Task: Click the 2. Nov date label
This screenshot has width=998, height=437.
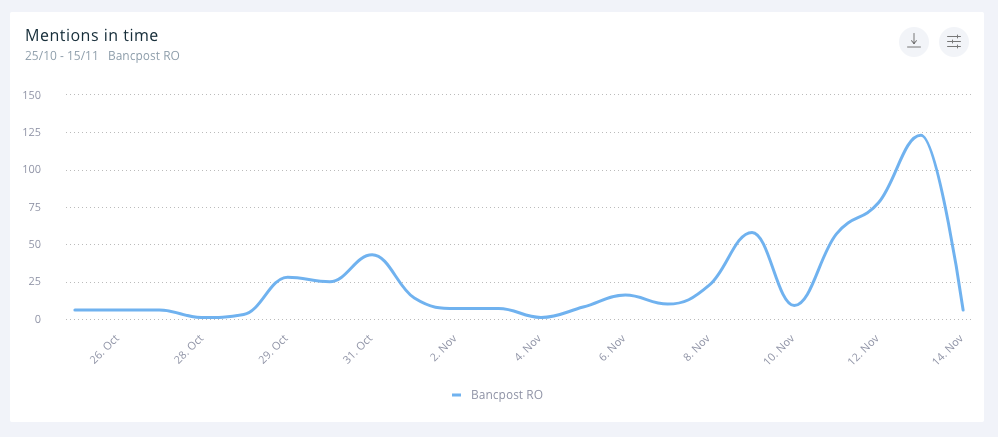Action: pyautogui.click(x=443, y=349)
